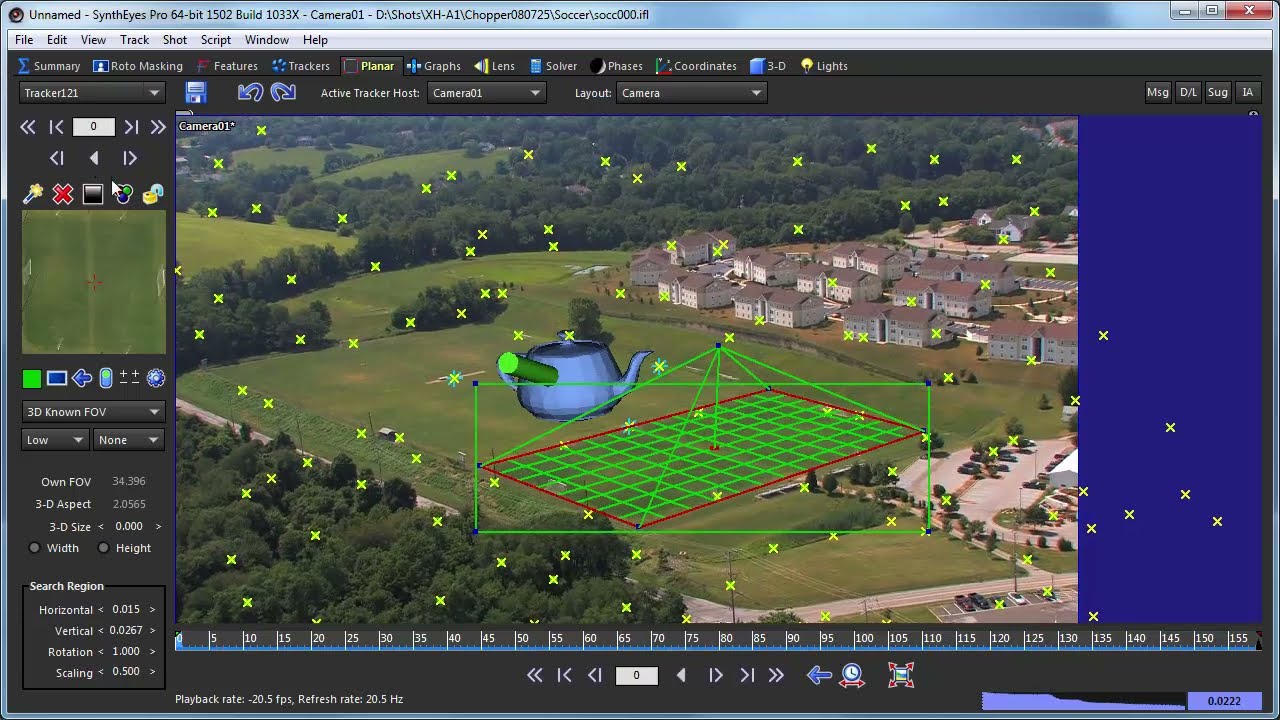Click the bottom bar frame number field
The height and width of the screenshot is (720, 1280).
point(636,676)
